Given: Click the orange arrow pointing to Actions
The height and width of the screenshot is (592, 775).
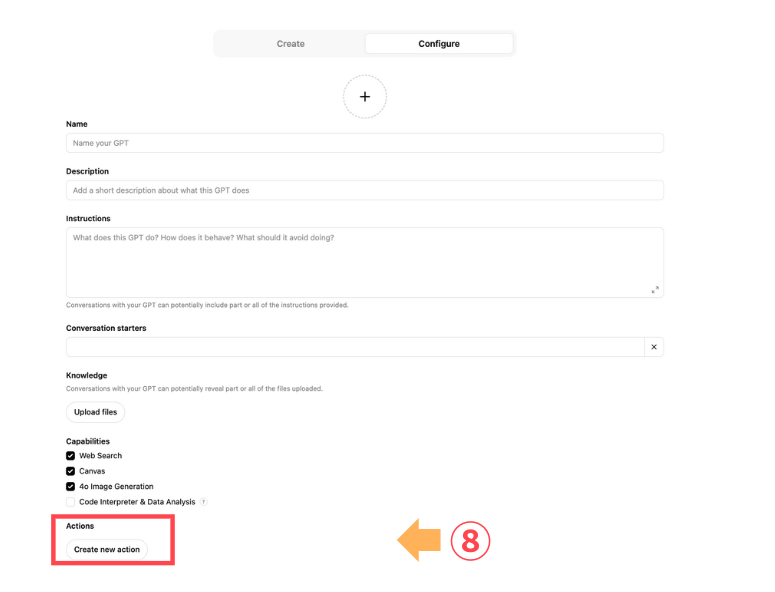Looking at the screenshot, I should pyautogui.click(x=419, y=540).
